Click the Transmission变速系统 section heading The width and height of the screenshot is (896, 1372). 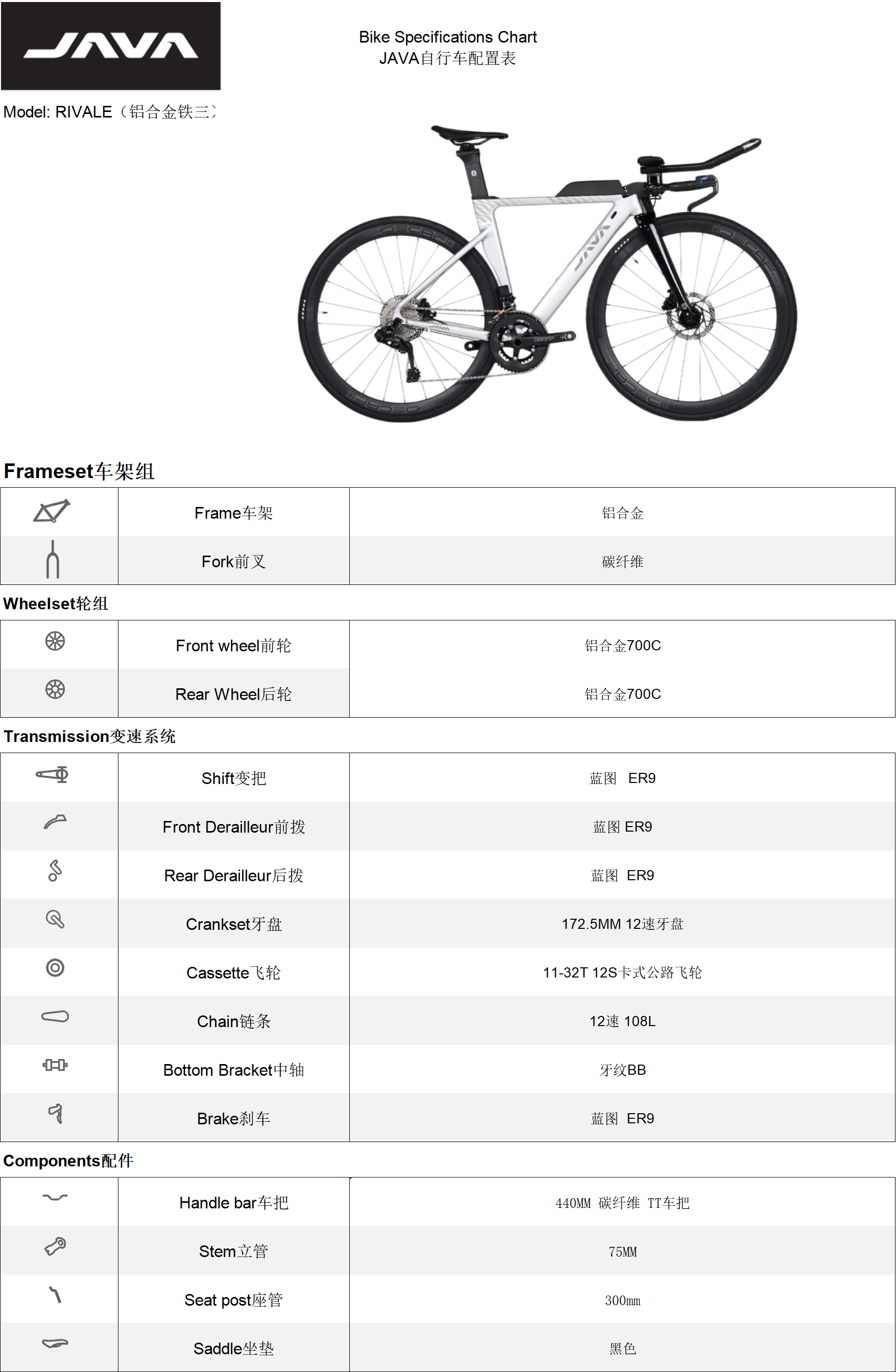(x=90, y=736)
